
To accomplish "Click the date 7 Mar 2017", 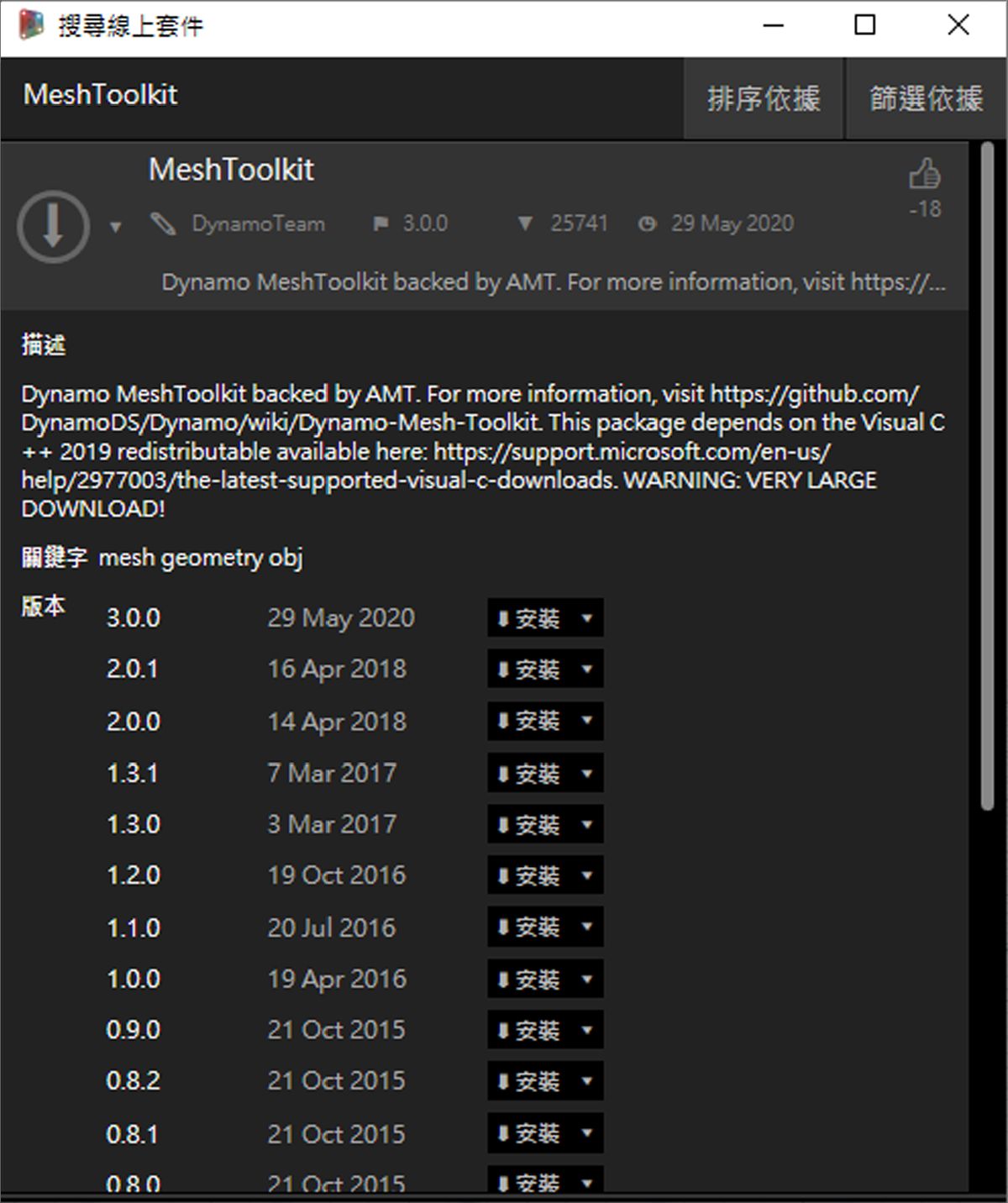I will [x=332, y=773].
